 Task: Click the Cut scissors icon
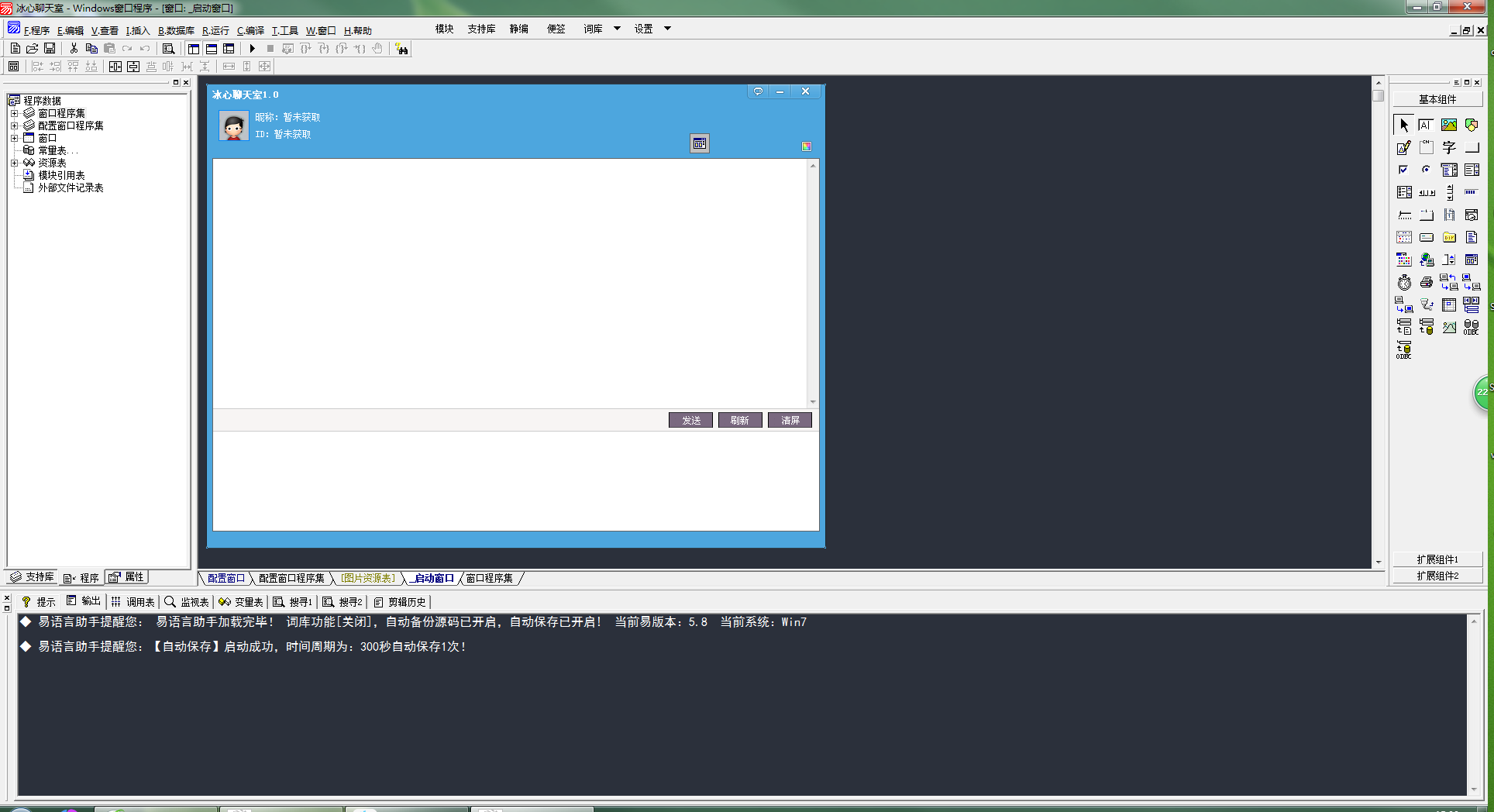pyautogui.click(x=74, y=49)
